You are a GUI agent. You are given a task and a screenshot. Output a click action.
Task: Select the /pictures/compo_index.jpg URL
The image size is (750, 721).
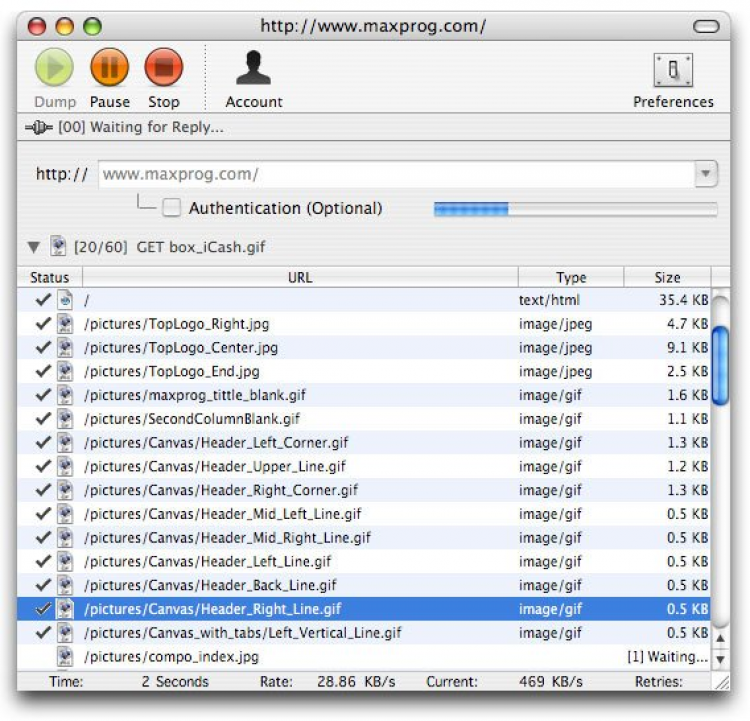coord(172,656)
